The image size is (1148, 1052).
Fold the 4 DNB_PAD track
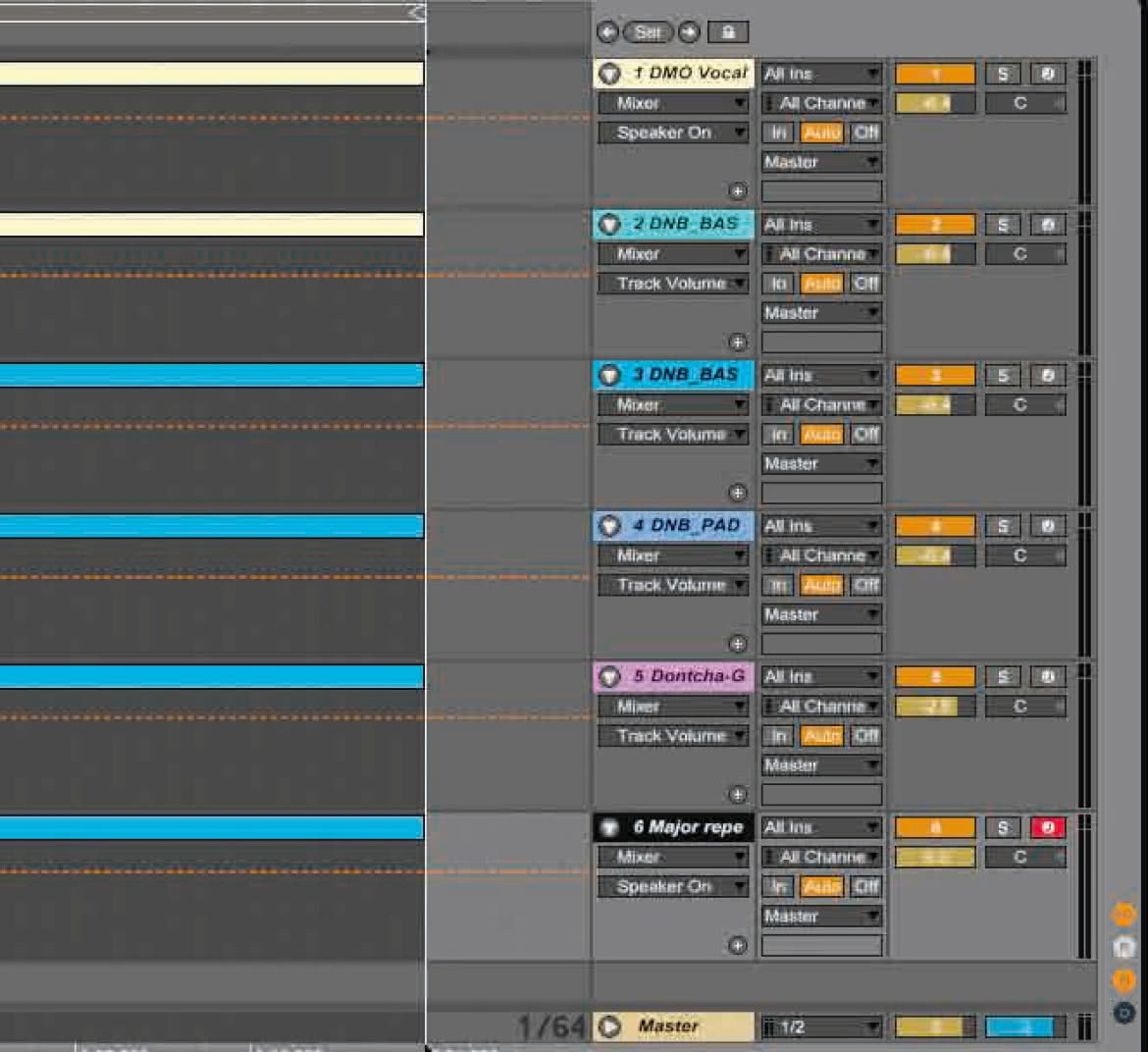coord(609,526)
